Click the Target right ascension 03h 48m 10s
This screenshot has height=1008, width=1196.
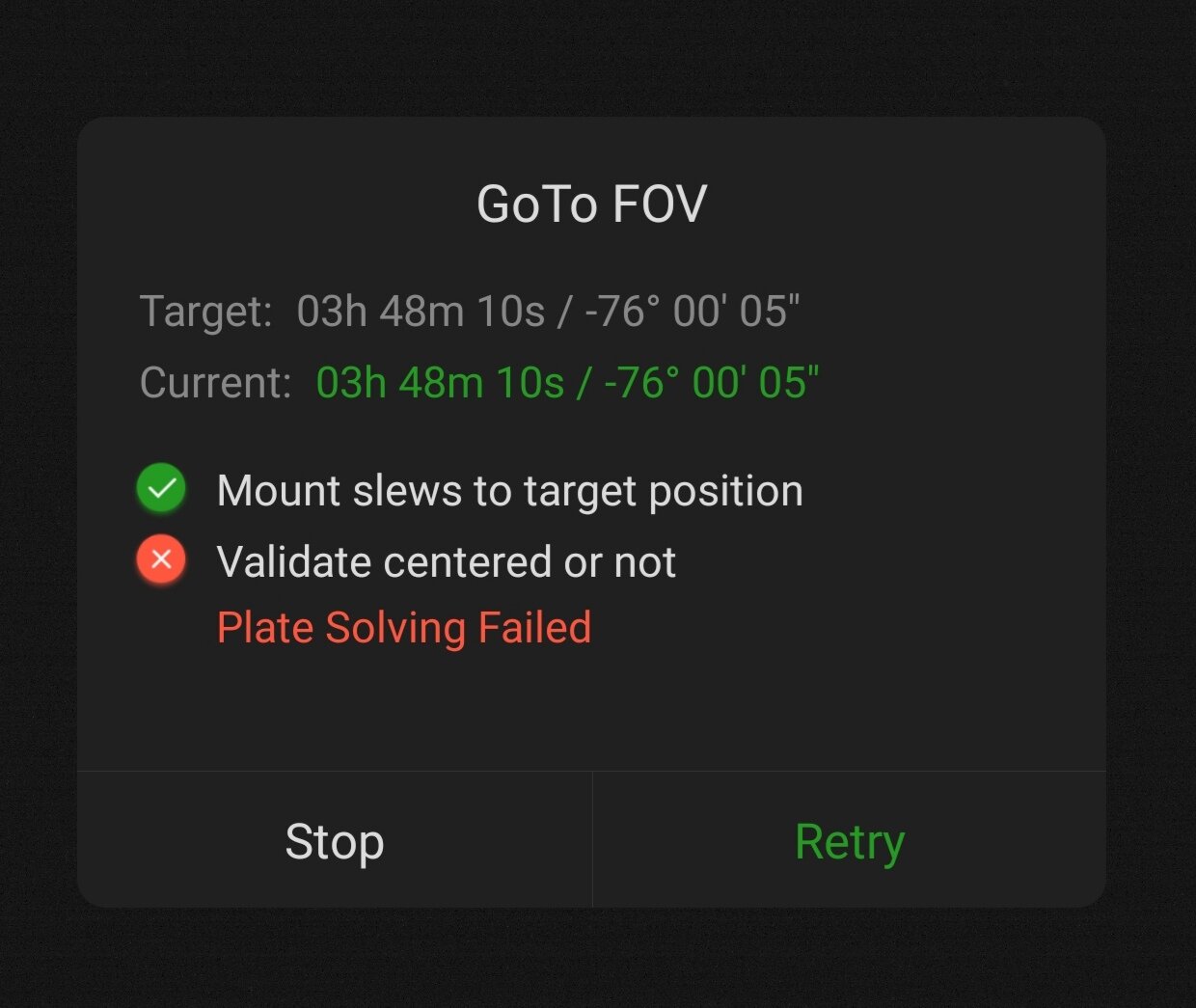(x=421, y=312)
